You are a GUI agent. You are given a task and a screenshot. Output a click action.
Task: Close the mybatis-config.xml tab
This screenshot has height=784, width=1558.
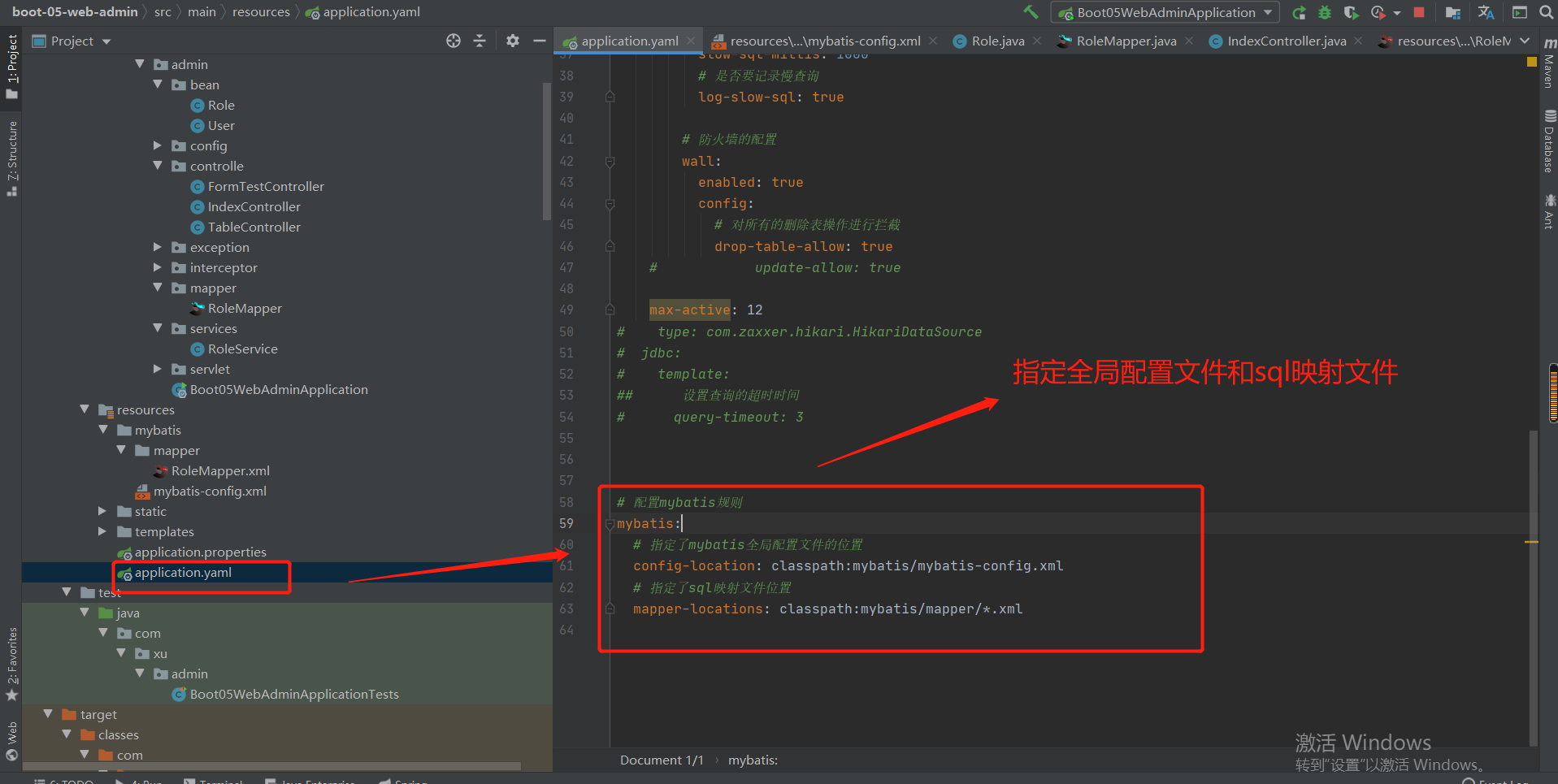[x=933, y=41]
